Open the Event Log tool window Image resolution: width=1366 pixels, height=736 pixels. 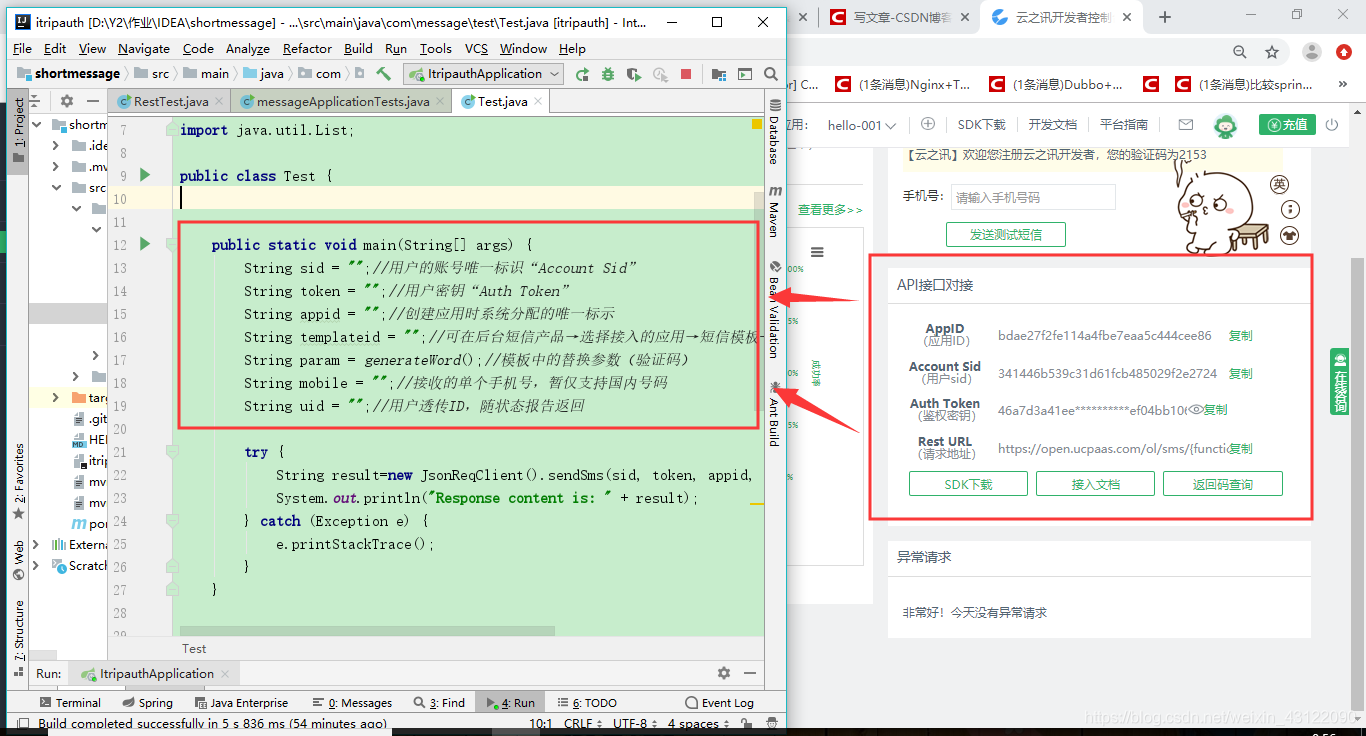click(x=719, y=703)
